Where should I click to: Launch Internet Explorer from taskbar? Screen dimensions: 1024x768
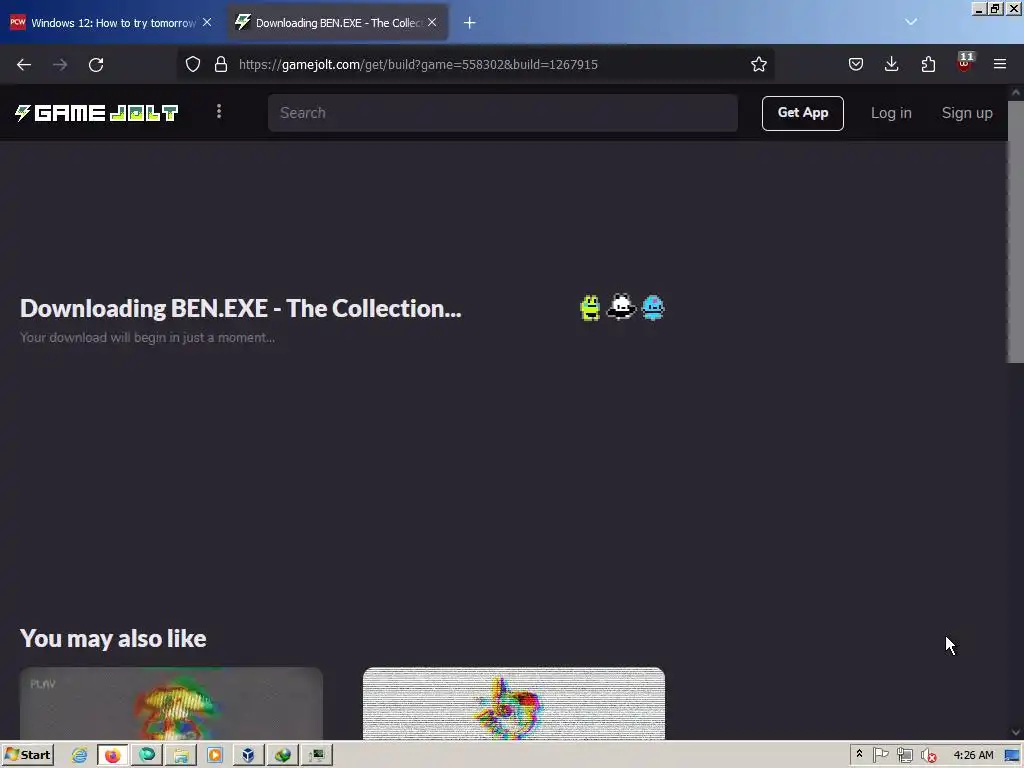click(x=80, y=755)
